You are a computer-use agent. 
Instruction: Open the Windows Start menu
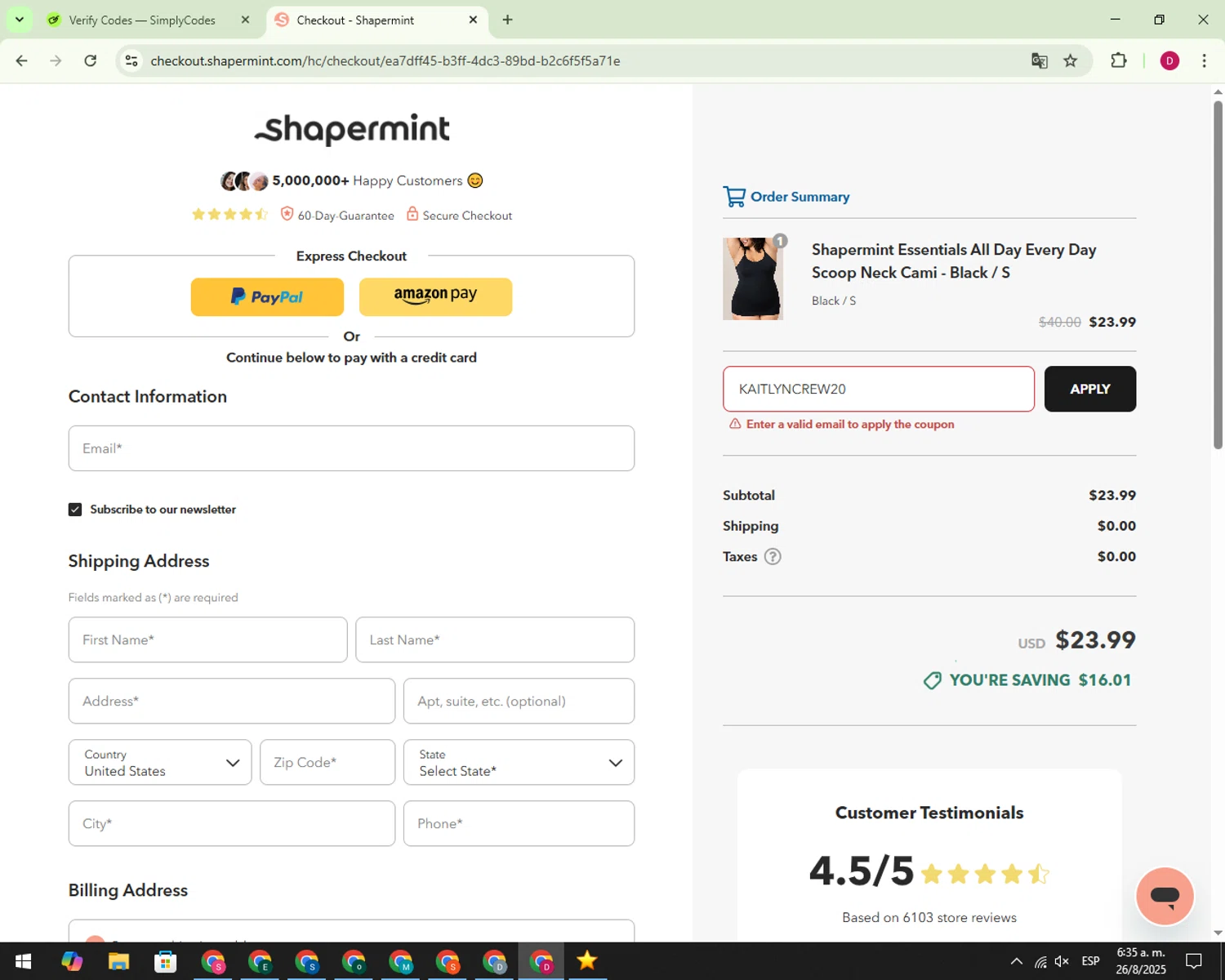pos(23,961)
